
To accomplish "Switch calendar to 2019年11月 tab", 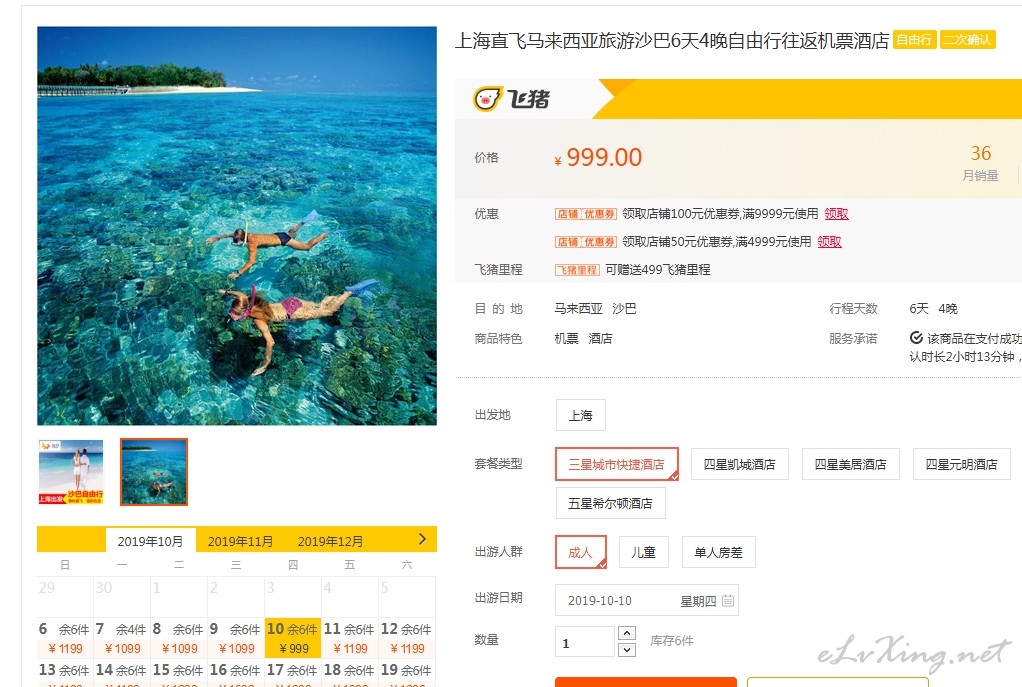I will 240,541.
